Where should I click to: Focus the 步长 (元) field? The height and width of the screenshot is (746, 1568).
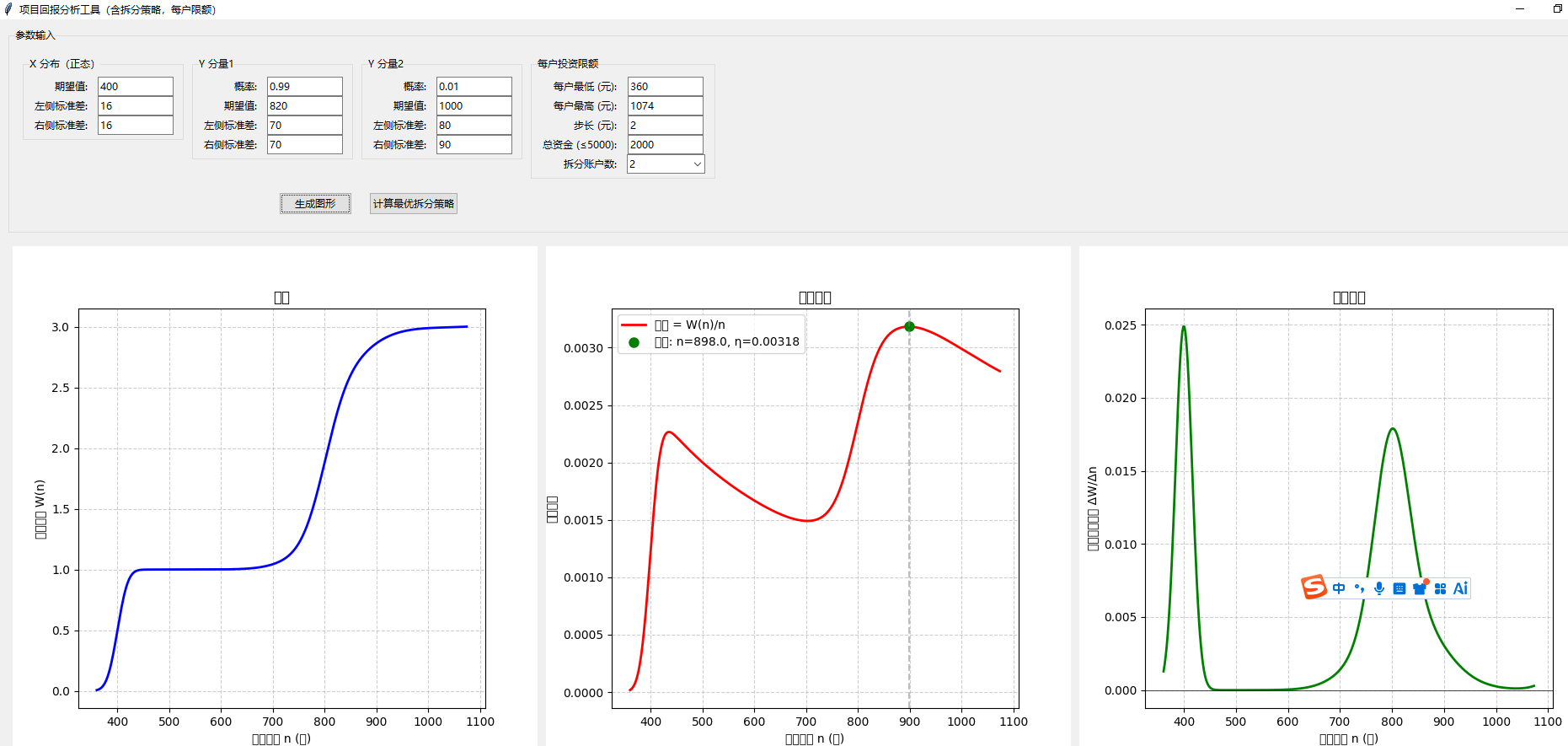pos(666,126)
